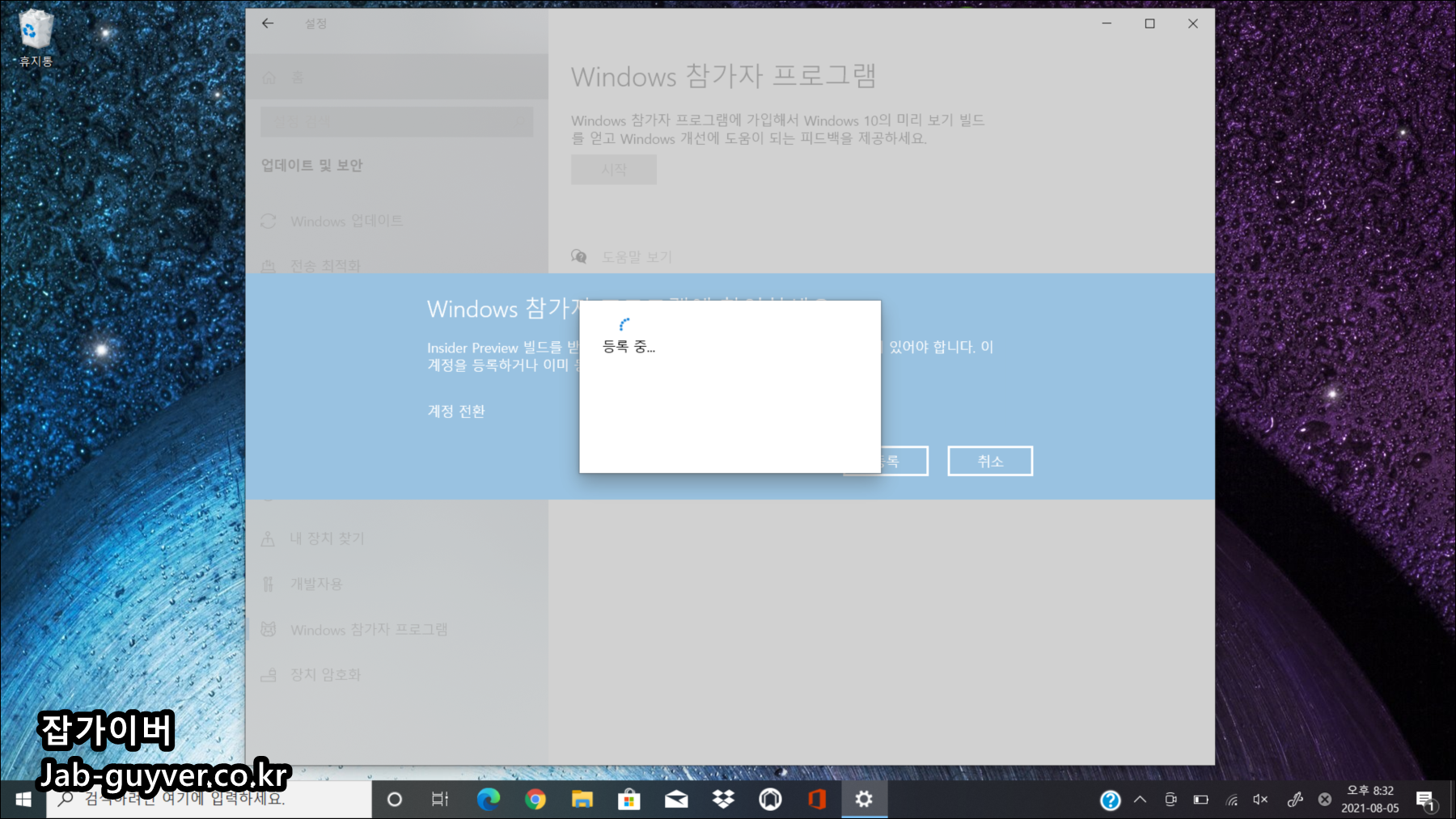Open the Recycle Bin desktop icon

(36, 38)
